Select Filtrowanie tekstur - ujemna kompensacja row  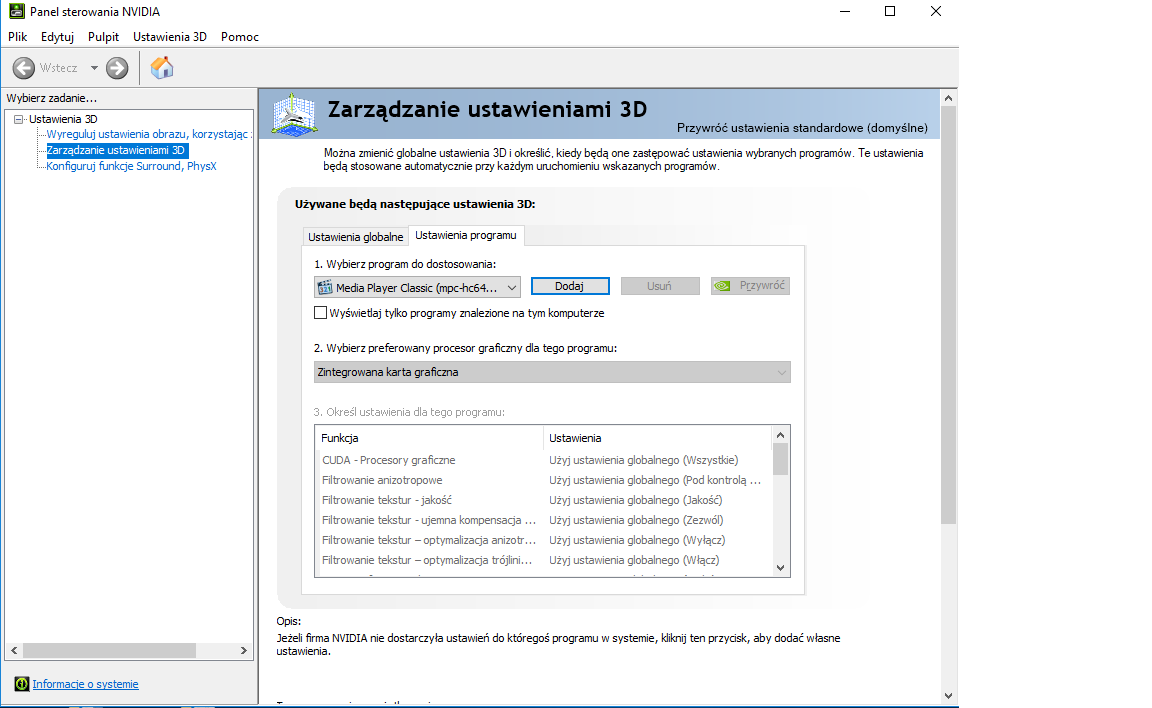coord(544,520)
